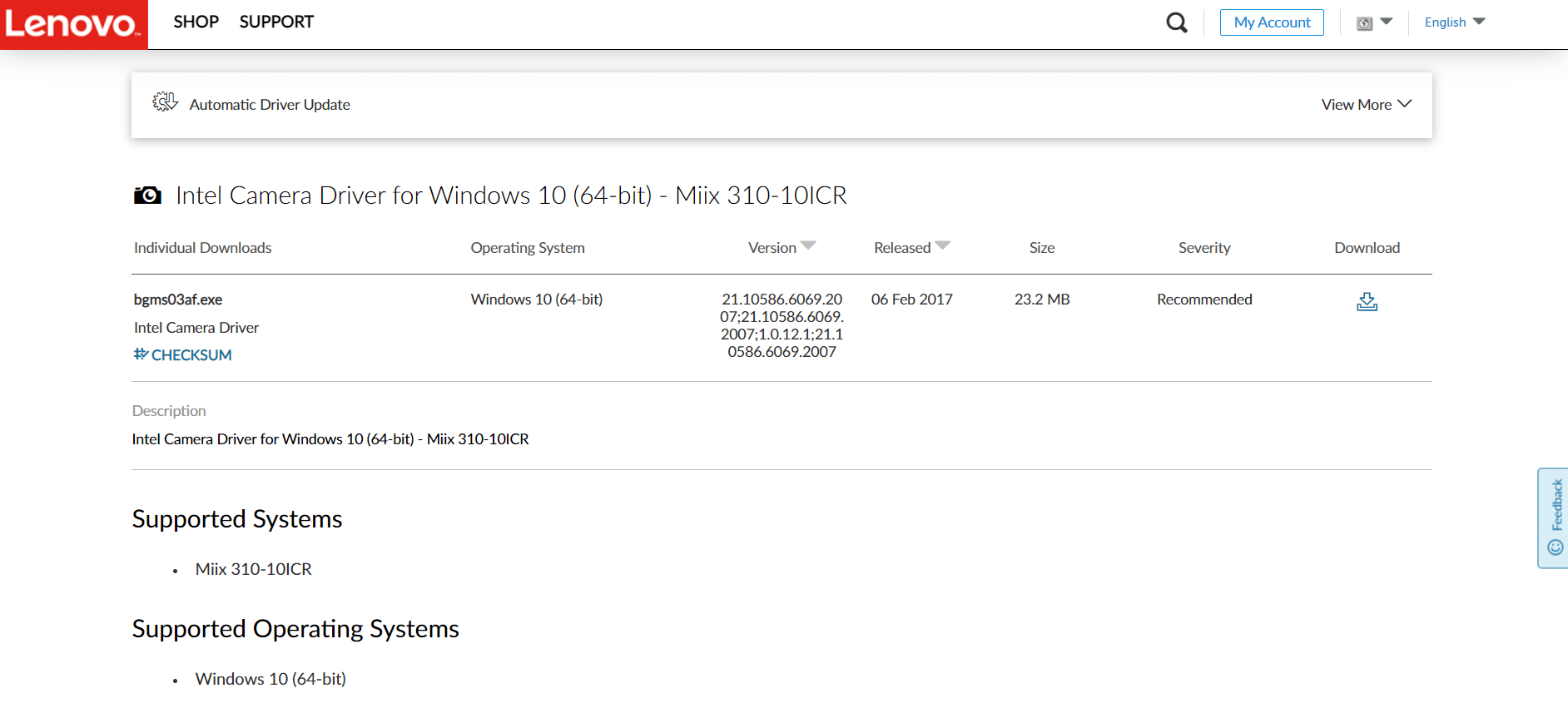
Task: Click the Severity column header
Action: pos(1204,248)
